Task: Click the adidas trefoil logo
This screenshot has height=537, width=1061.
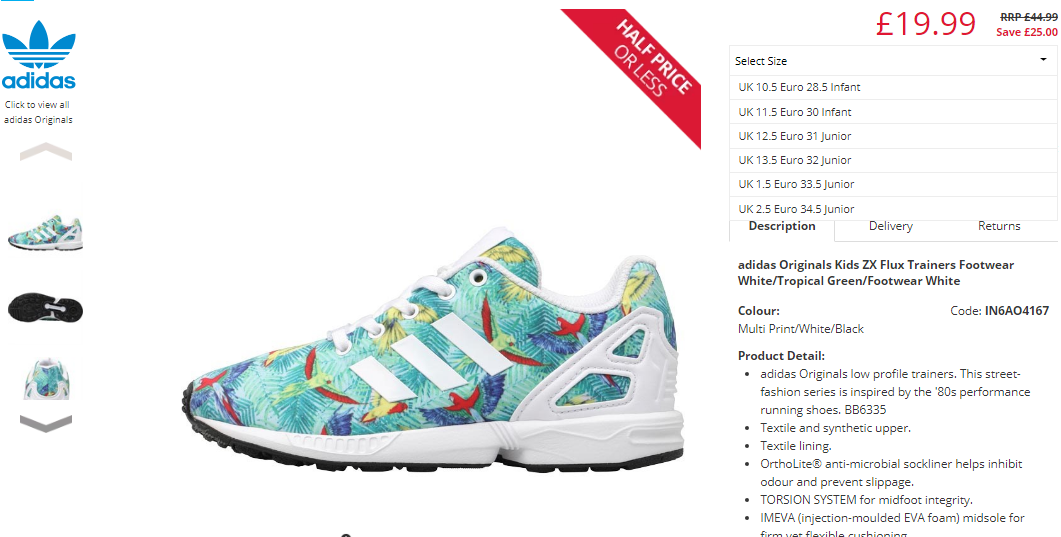Action: pos(39,54)
